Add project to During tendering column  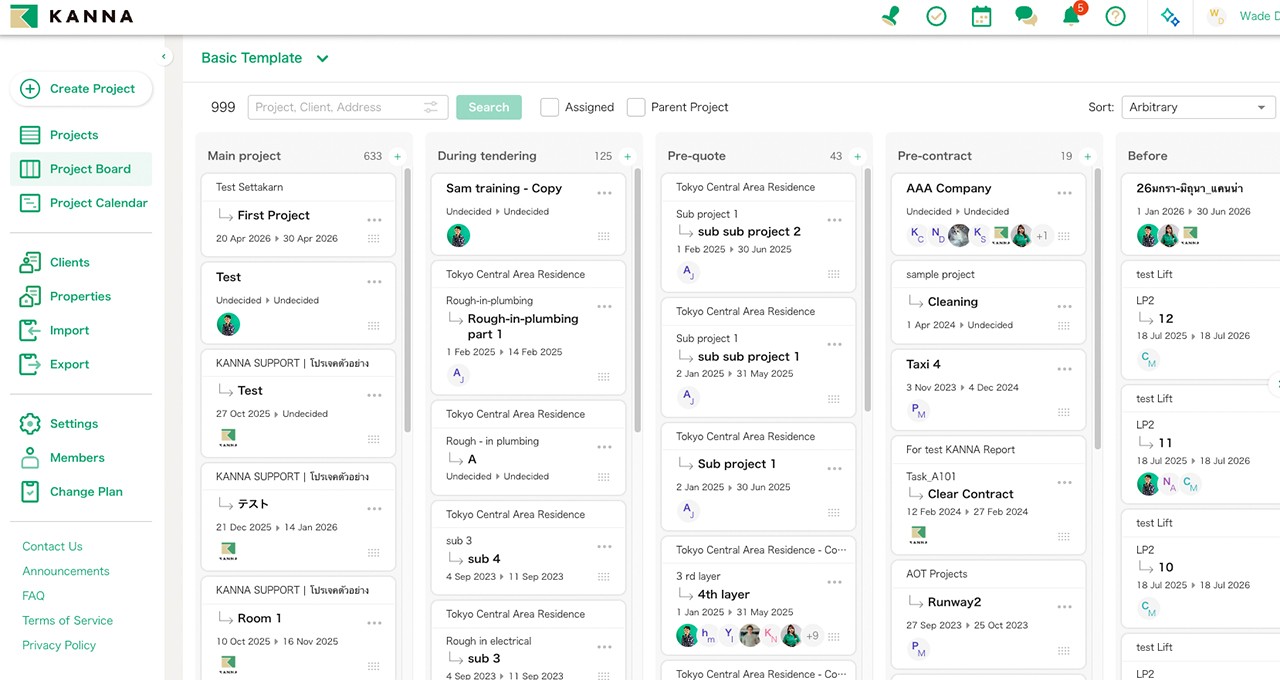coord(627,156)
